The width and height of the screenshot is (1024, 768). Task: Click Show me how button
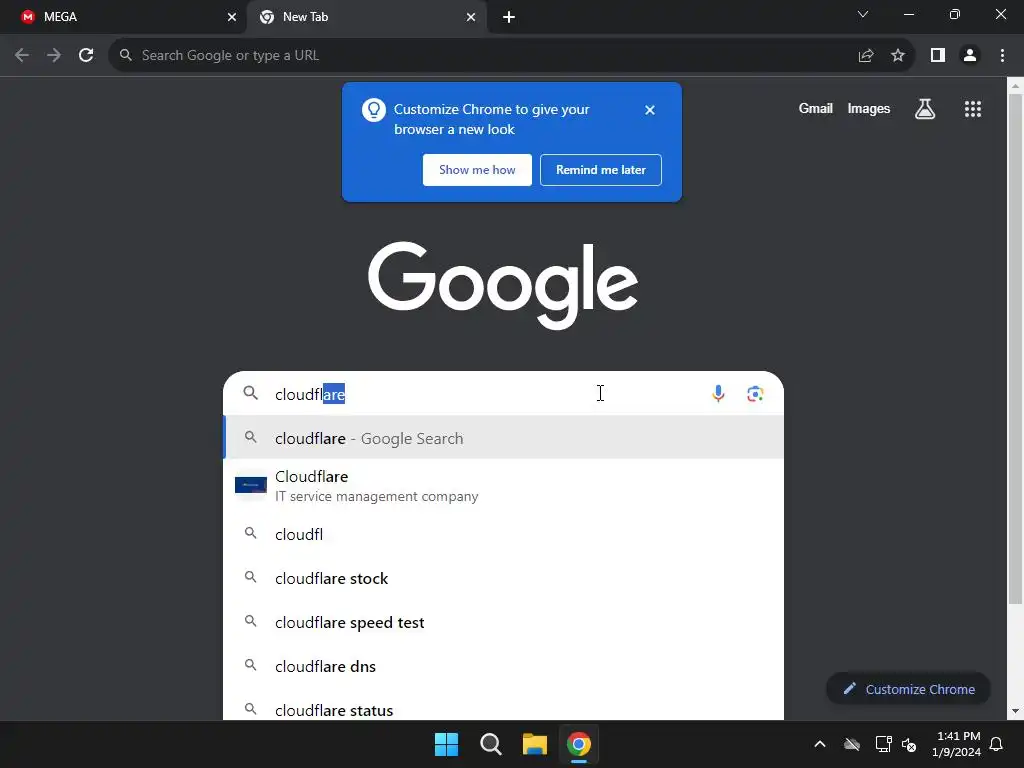(477, 170)
